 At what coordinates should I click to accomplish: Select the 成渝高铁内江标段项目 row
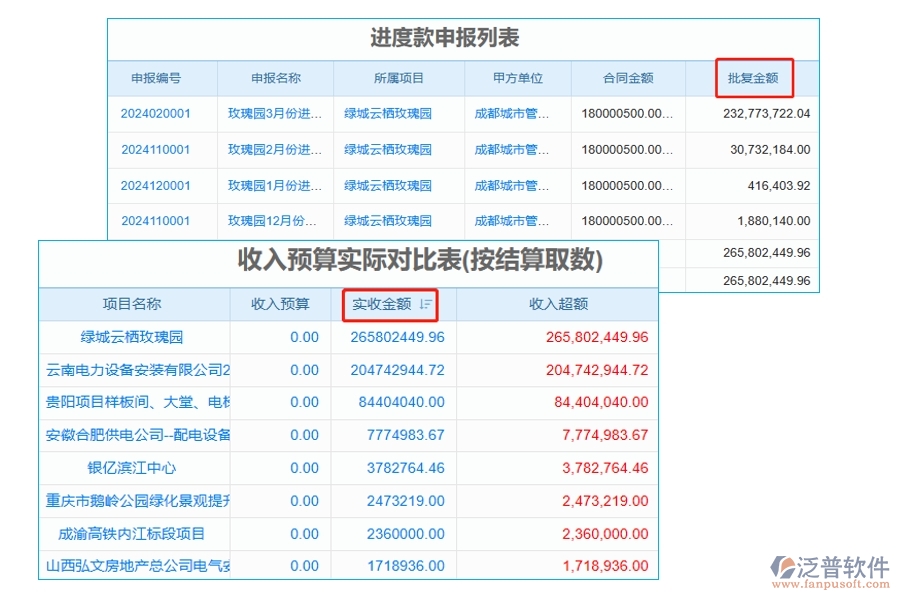pyautogui.click(x=135, y=534)
